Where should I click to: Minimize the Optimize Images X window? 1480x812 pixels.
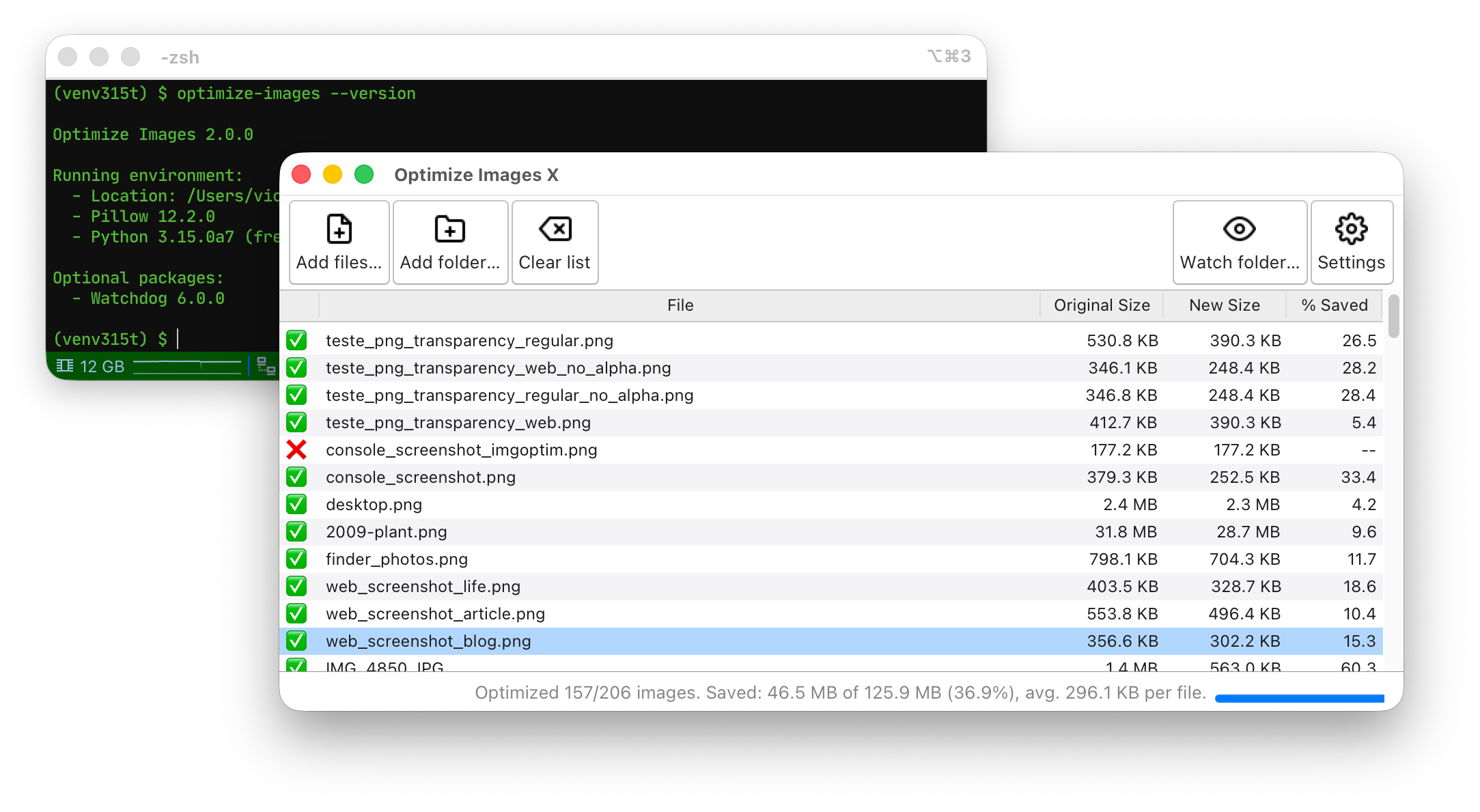pos(333,174)
